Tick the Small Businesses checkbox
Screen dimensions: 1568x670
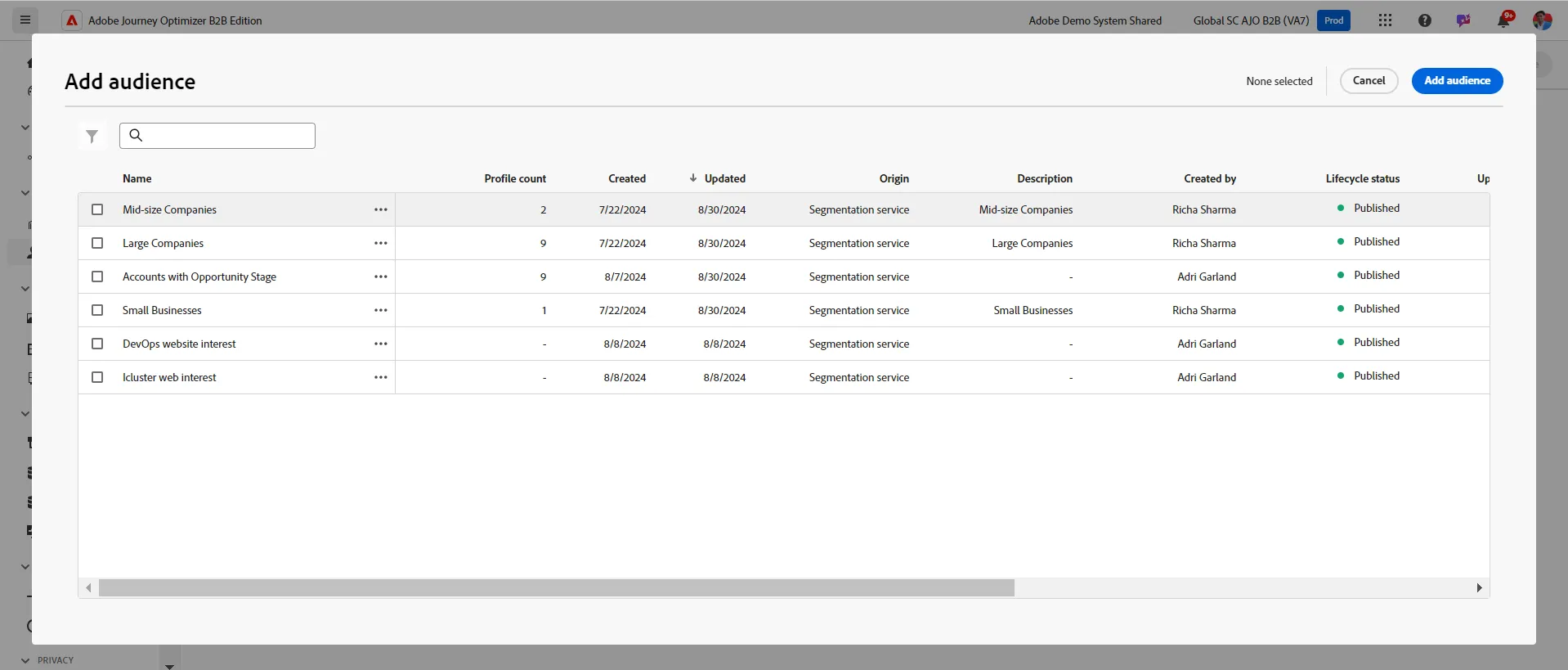(97, 310)
